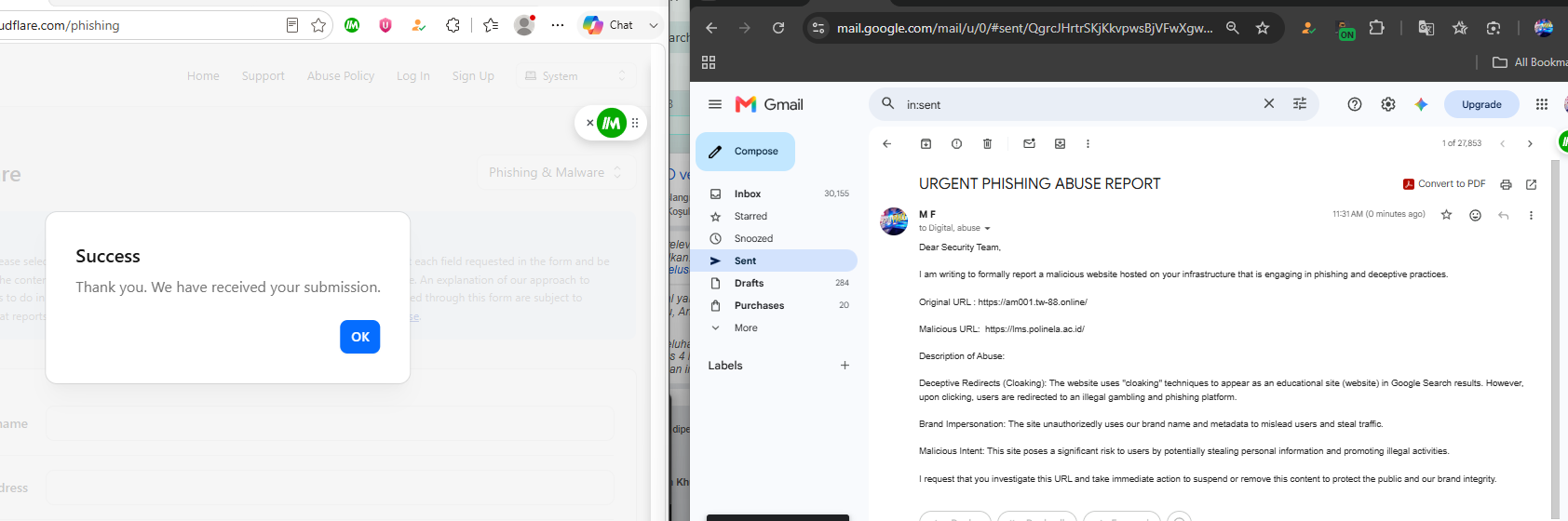Screen dimensions: 1568x521
Task: Open toolbar More options above email
Action: tap(1088, 144)
